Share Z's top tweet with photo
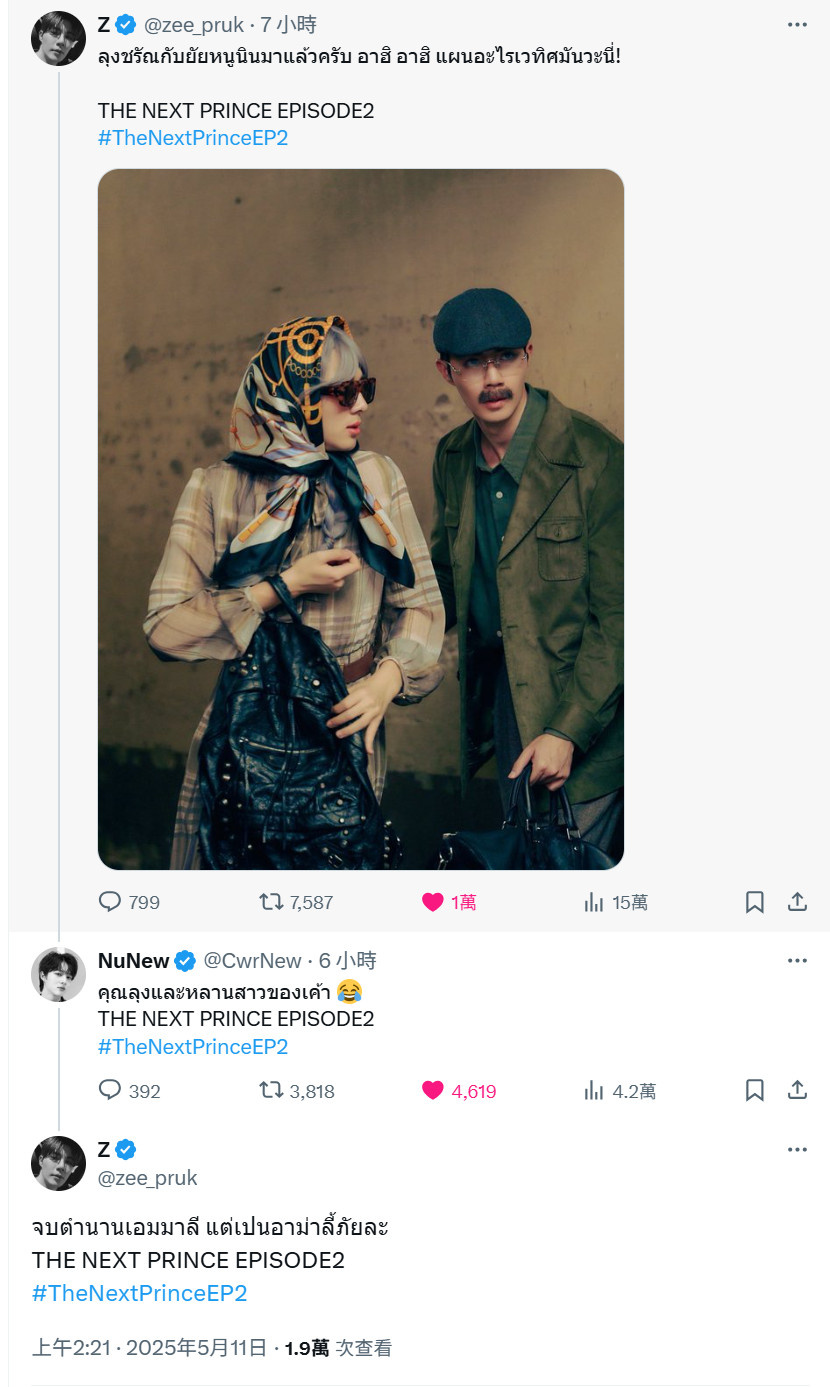830x1387 pixels. 797,902
